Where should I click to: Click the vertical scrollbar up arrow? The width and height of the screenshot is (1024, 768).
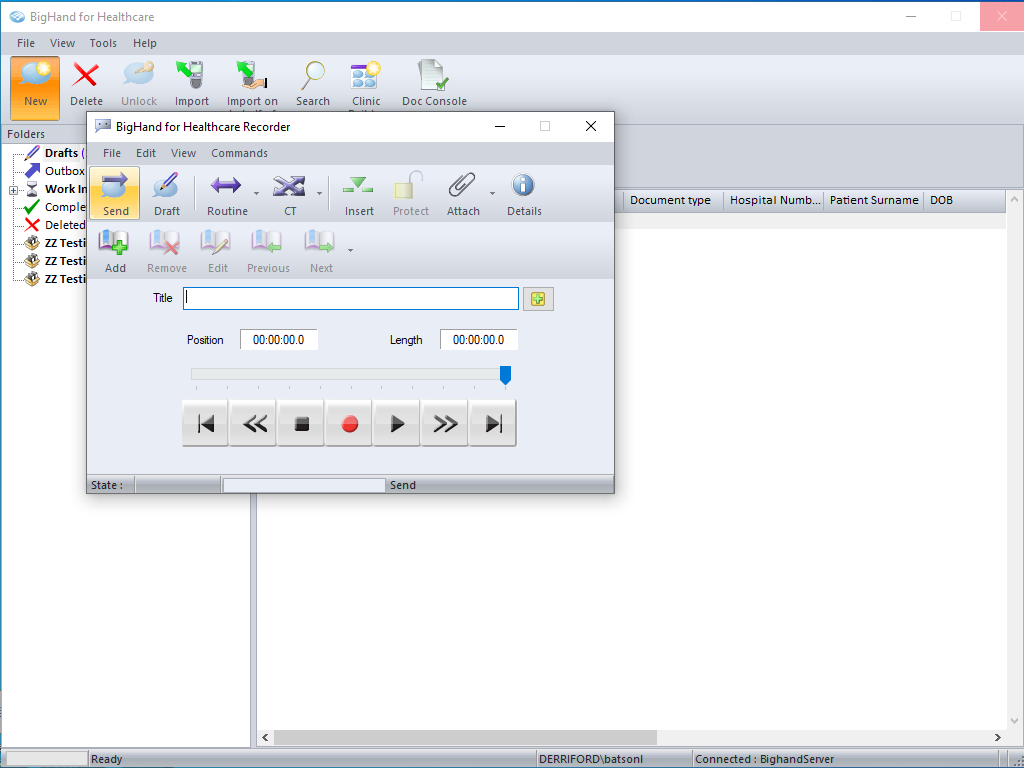point(1014,199)
